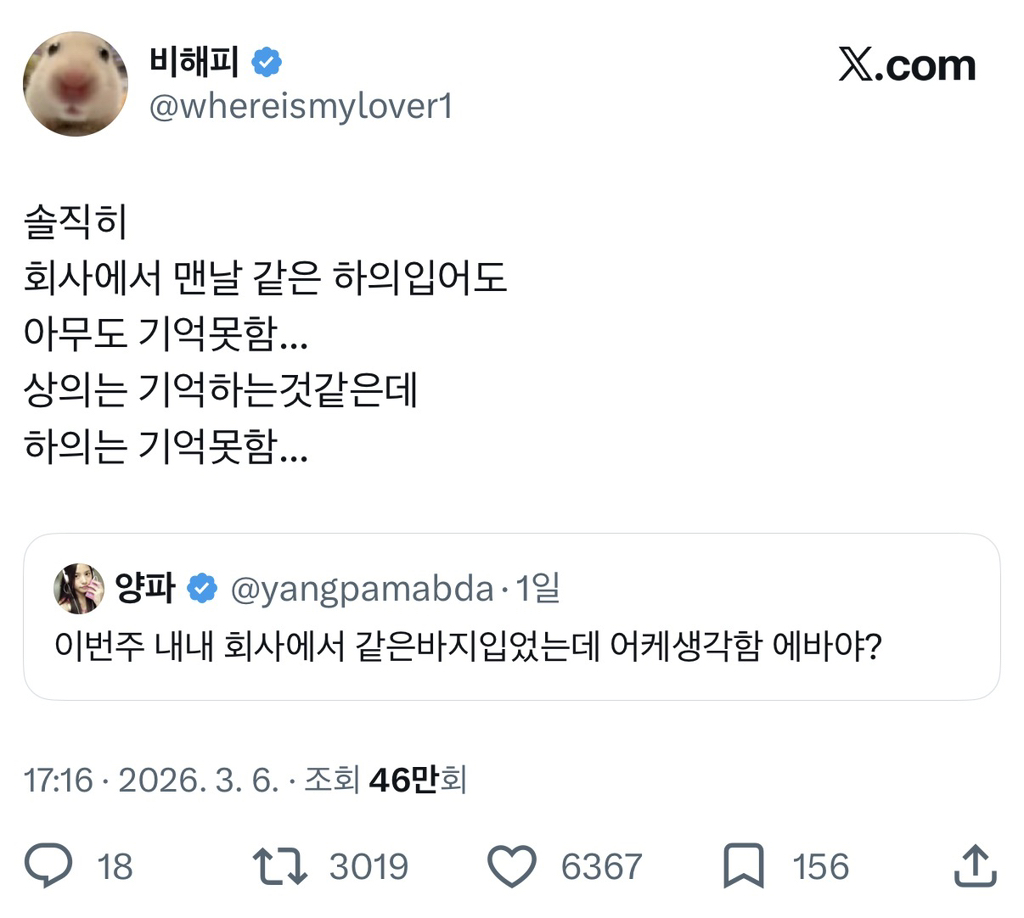The width and height of the screenshot is (1024, 918).
Task: Click the 6367 likes count
Action: [601, 867]
